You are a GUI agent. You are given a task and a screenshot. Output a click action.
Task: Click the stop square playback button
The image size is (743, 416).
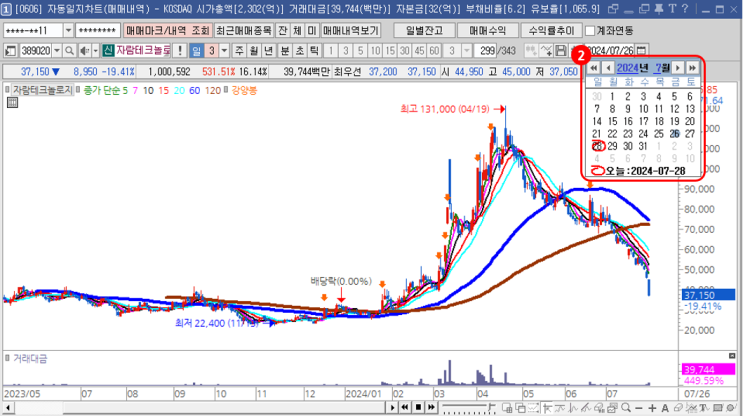point(418,407)
